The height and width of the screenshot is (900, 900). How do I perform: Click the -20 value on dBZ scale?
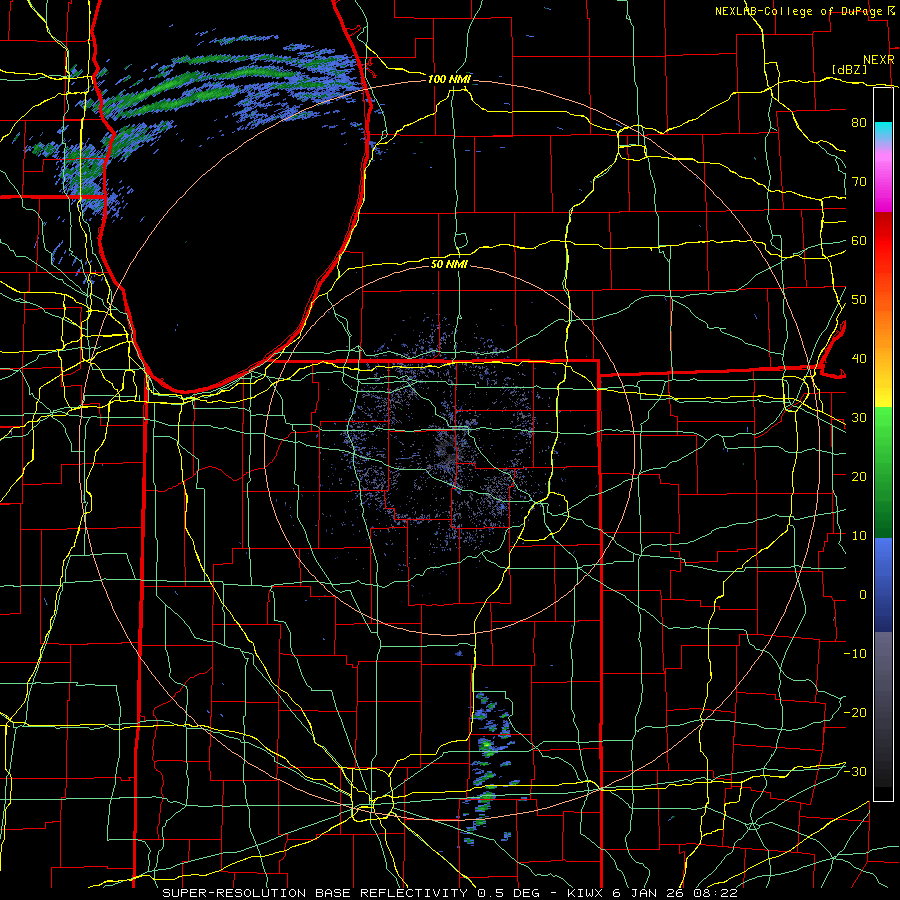point(855,712)
